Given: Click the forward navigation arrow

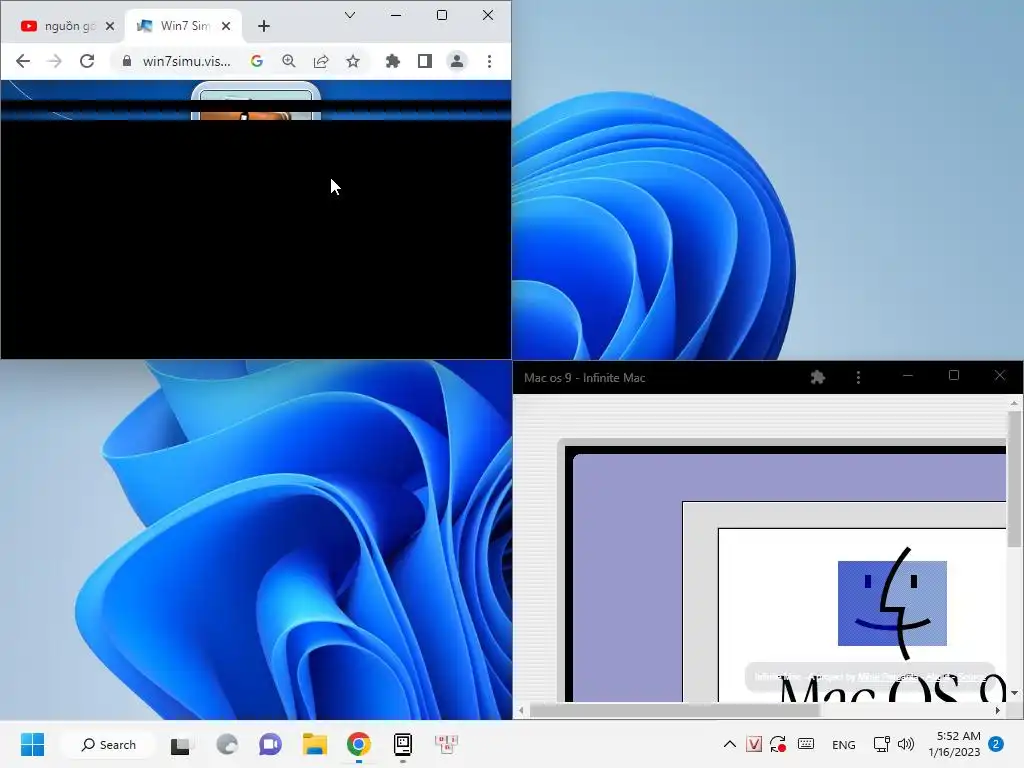Looking at the screenshot, I should 55,61.
